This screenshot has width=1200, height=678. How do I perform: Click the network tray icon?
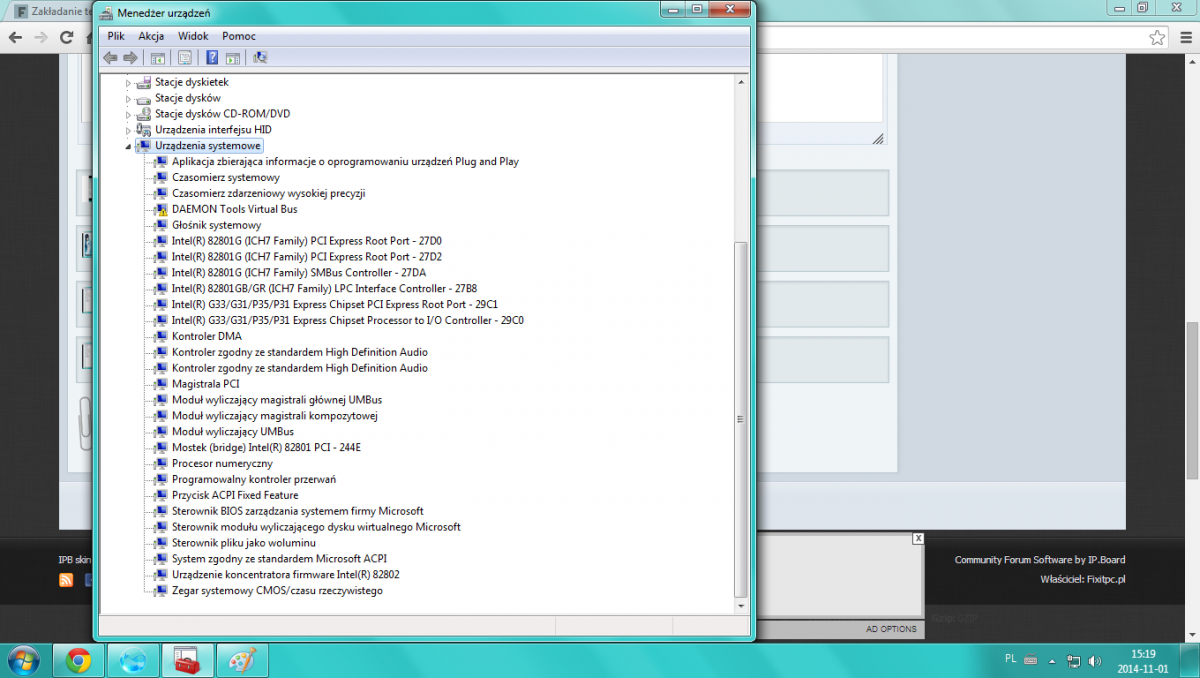click(1074, 660)
